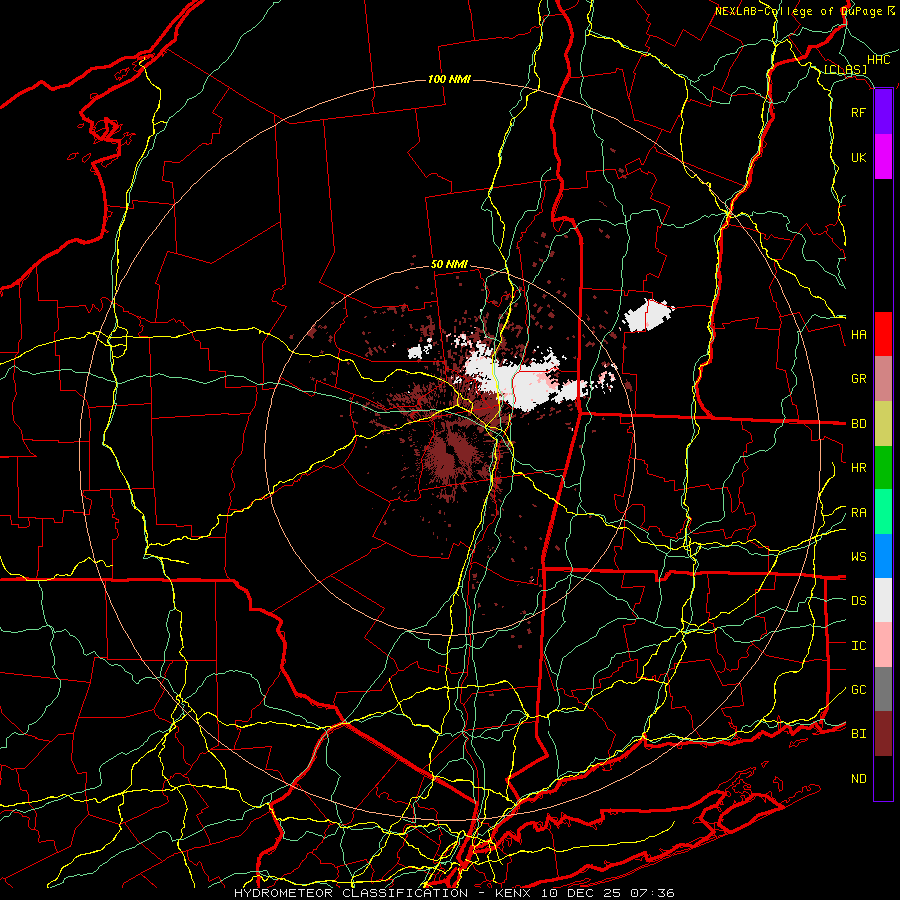Image resolution: width=900 pixels, height=900 pixels.
Task: Click the BD yellow legend swatch
Action: (883, 423)
